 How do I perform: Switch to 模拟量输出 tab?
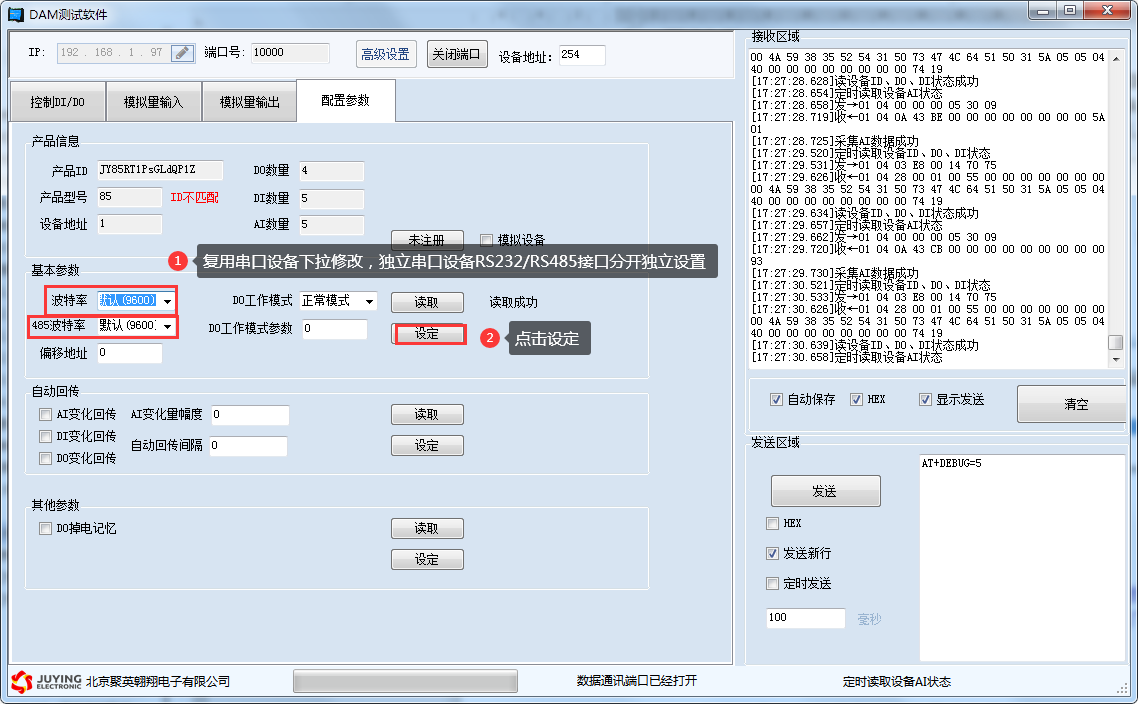(x=249, y=102)
